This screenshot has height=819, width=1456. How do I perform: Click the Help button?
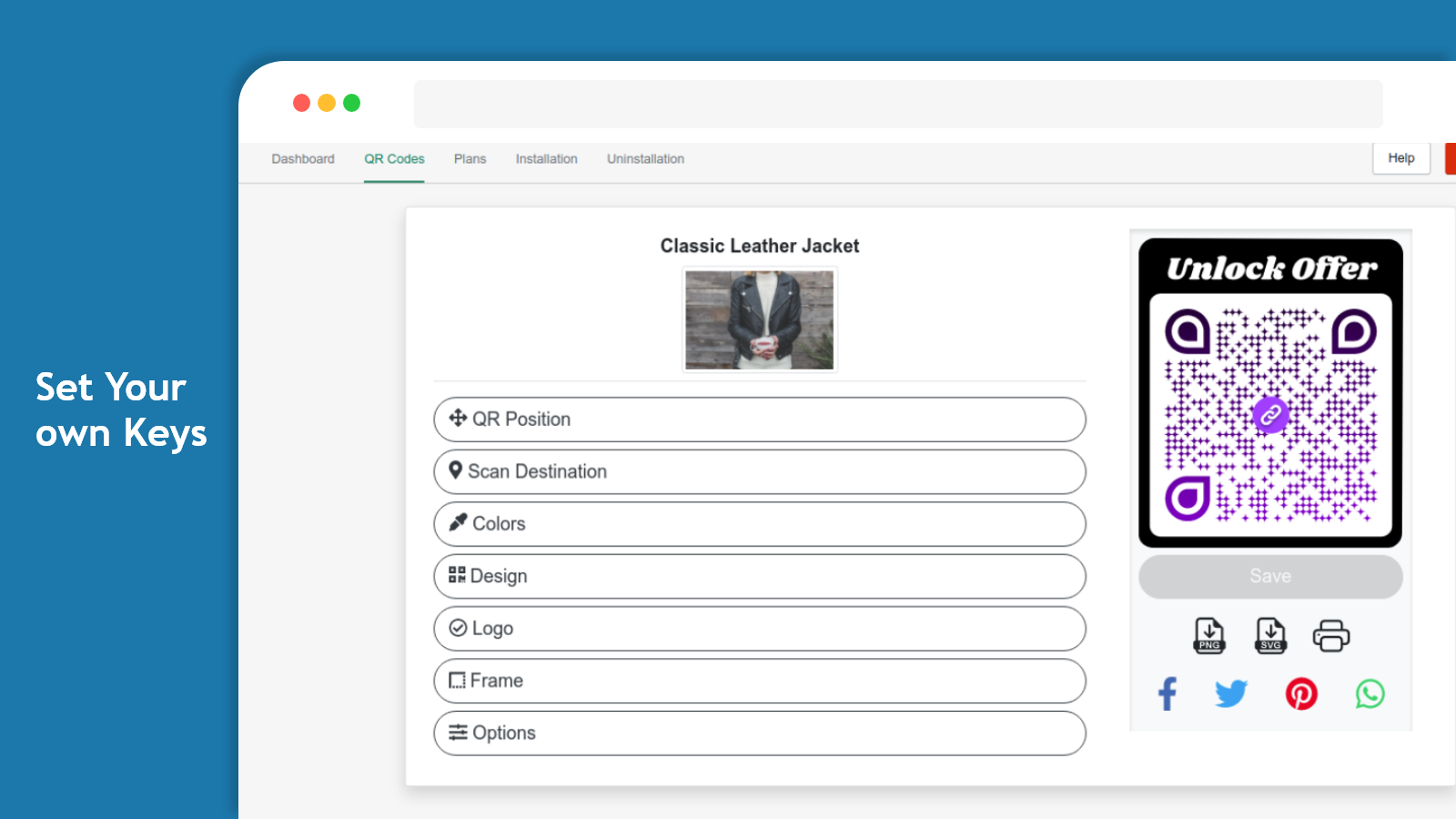tap(1400, 158)
